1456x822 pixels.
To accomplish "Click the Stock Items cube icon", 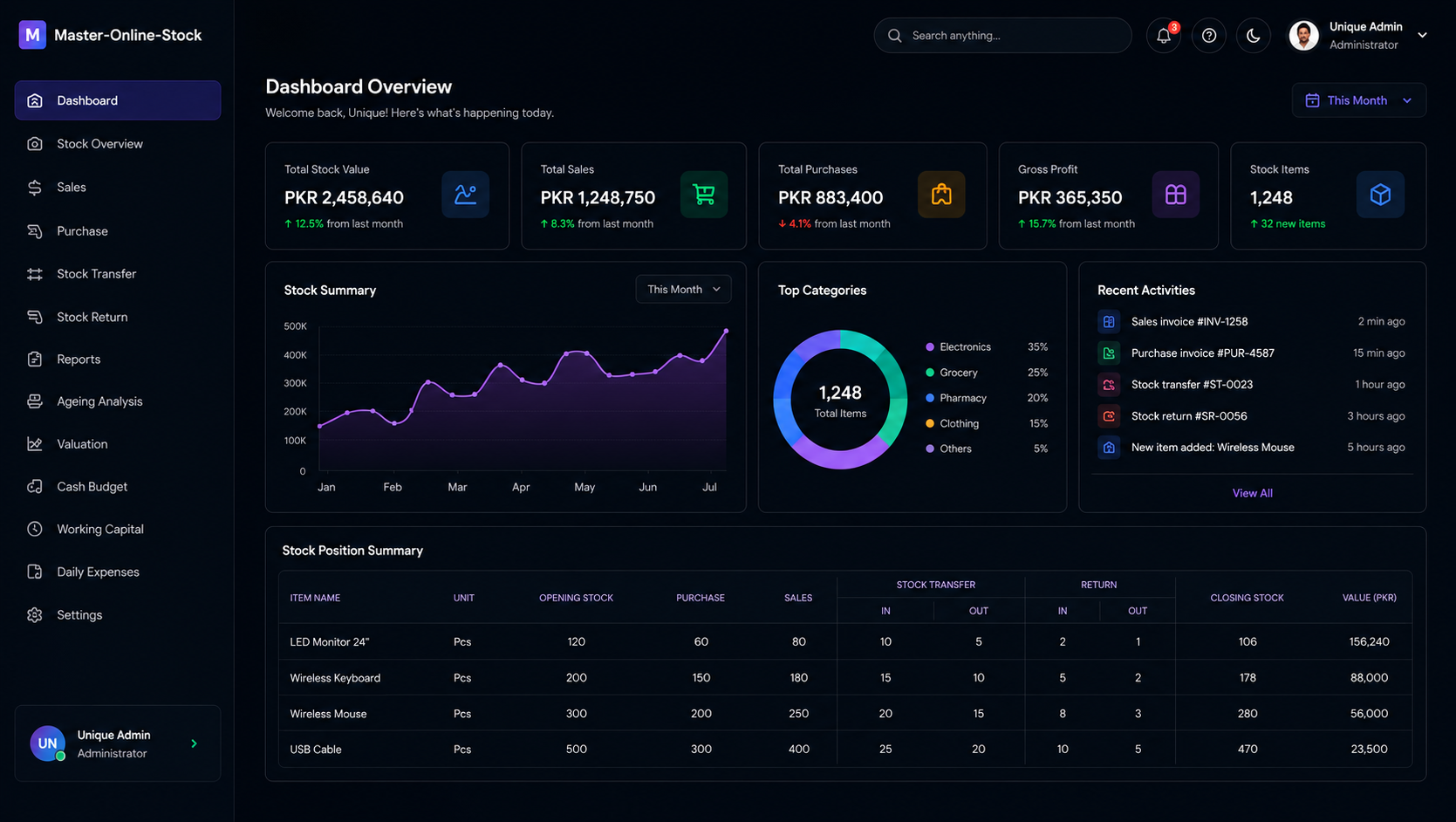I will click(1380, 194).
